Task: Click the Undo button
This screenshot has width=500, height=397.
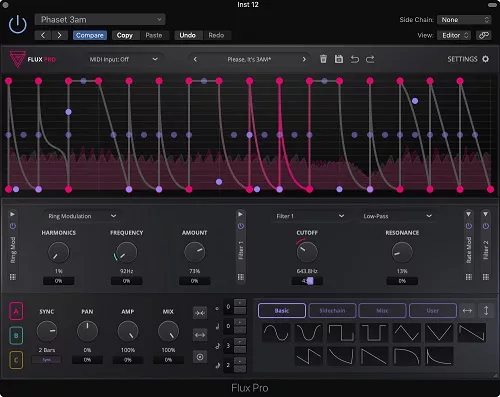Action: tap(187, 35)
